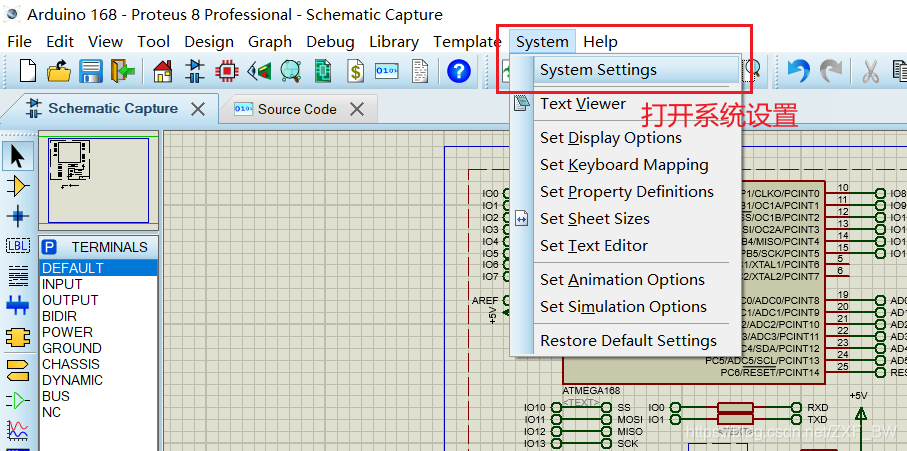This screenshot has height=451, width=907.
Task: Click the greyed-out Redo arrow icon
Action: [831, 71]
